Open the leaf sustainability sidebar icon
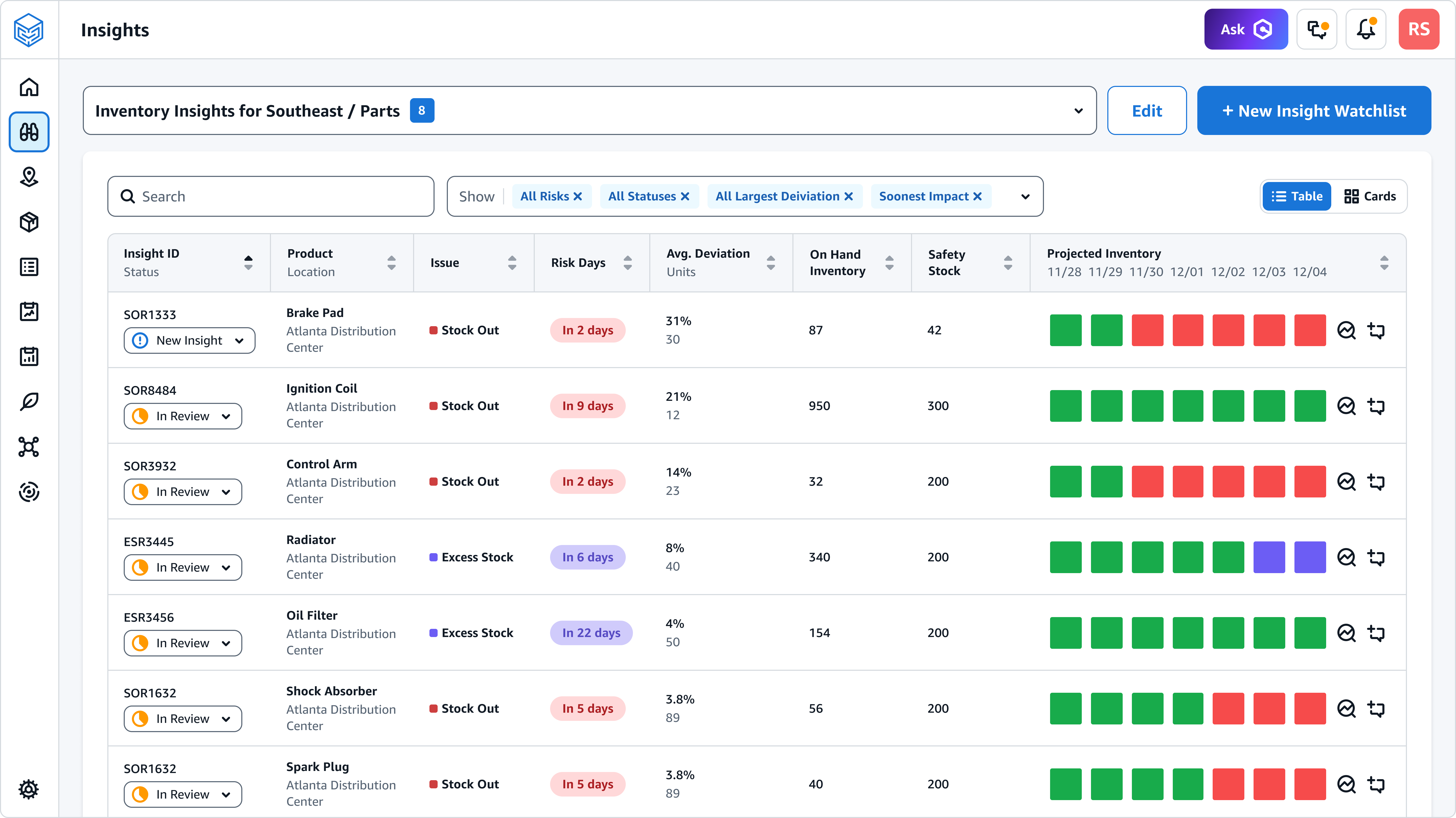The width and height of the screenshot is (1456, 818). [x=29, y=401]
